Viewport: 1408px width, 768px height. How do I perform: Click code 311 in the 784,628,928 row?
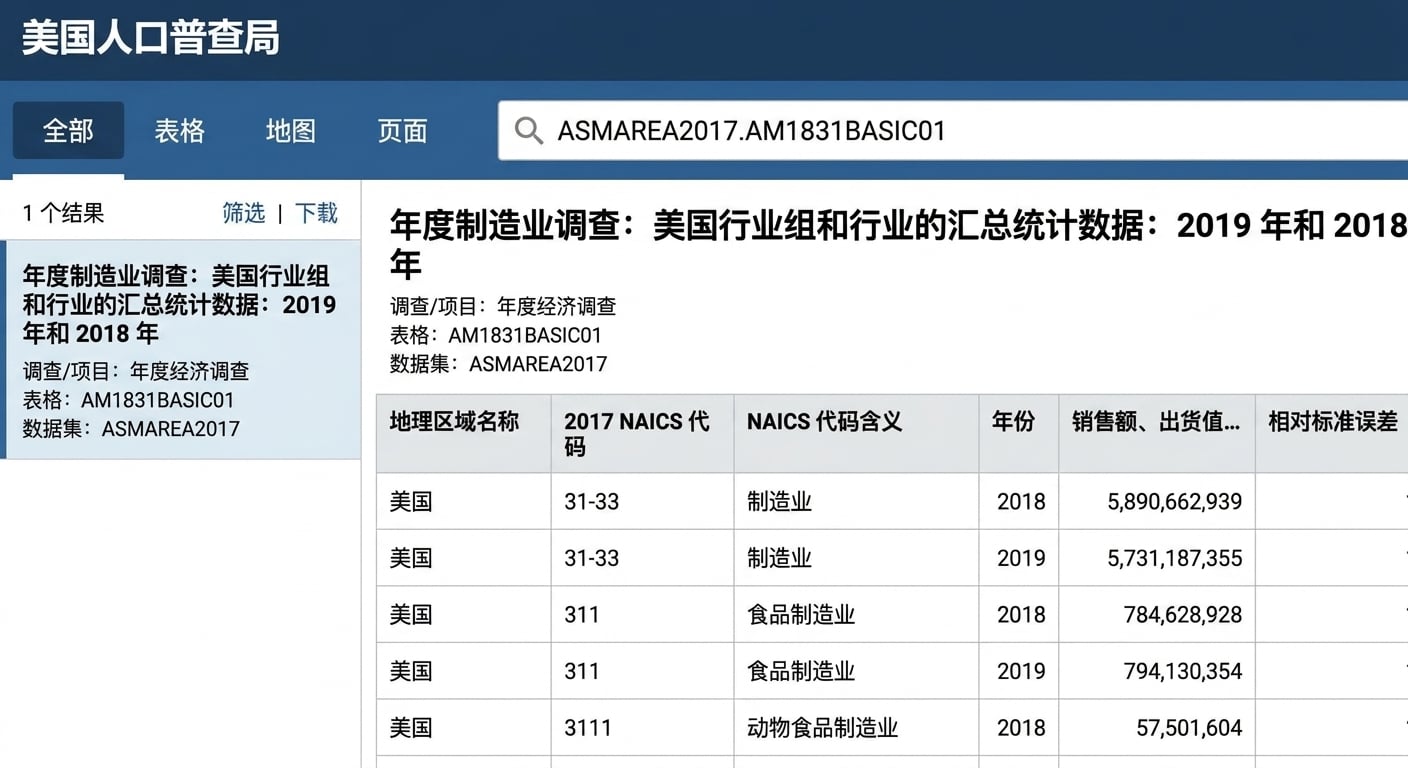pos(582,614)
